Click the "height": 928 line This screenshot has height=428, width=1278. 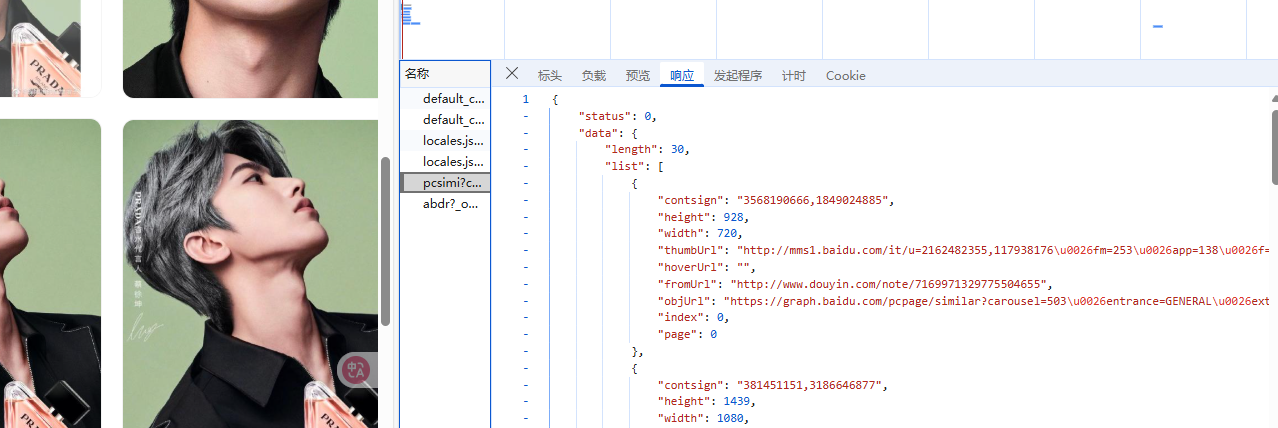(x=703, y=217)
